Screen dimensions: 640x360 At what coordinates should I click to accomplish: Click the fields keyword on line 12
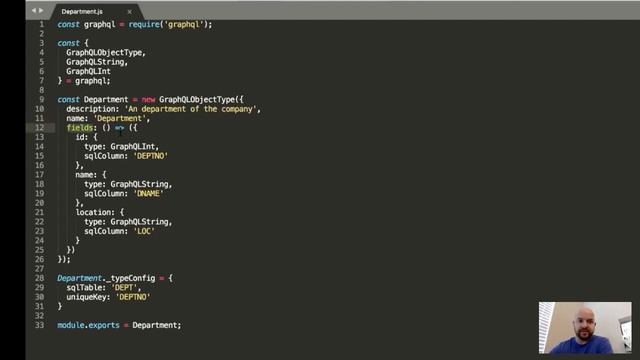[x=80, y=128]
